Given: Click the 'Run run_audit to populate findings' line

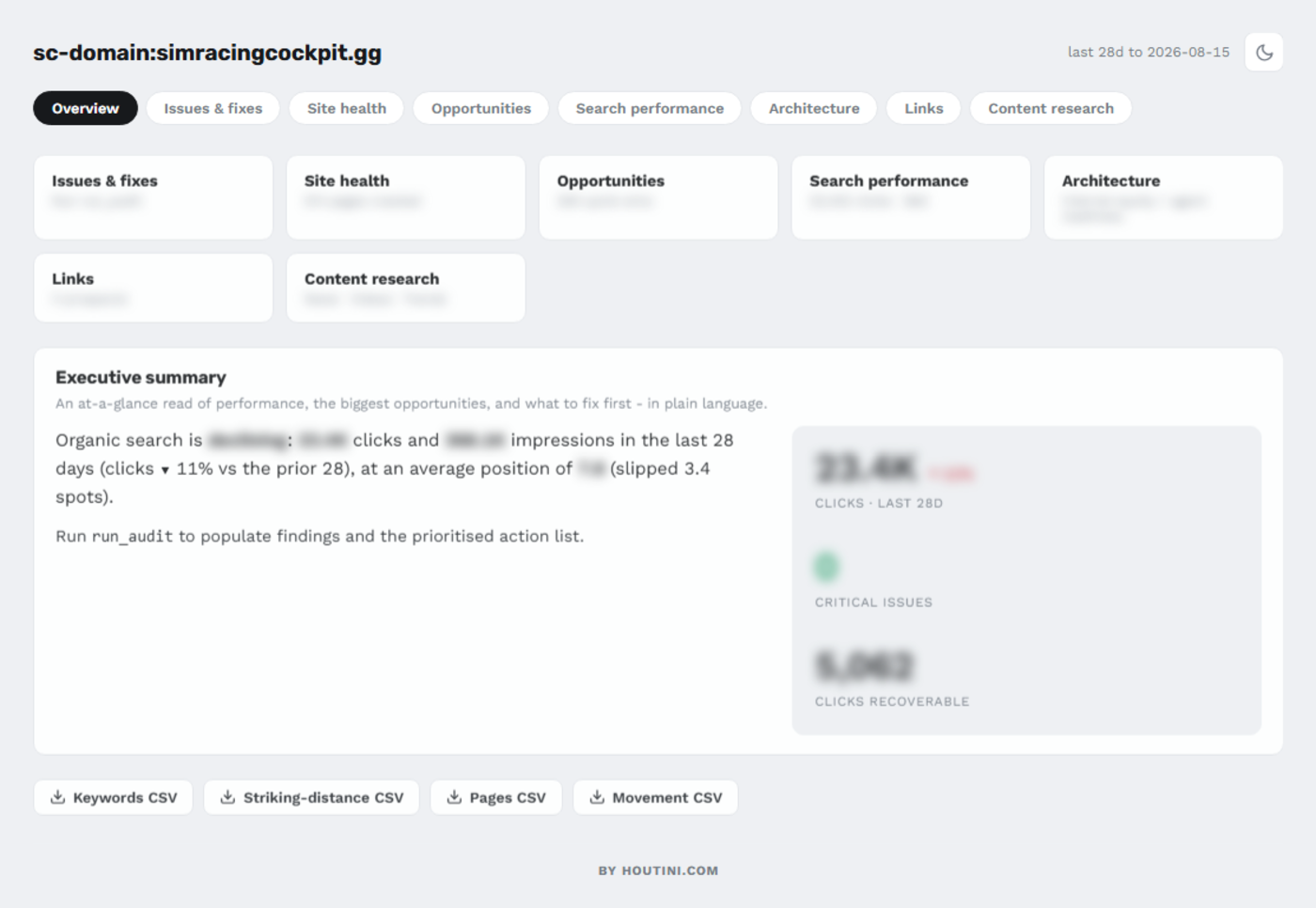Looking at the screenshot, I should [320, 536].
